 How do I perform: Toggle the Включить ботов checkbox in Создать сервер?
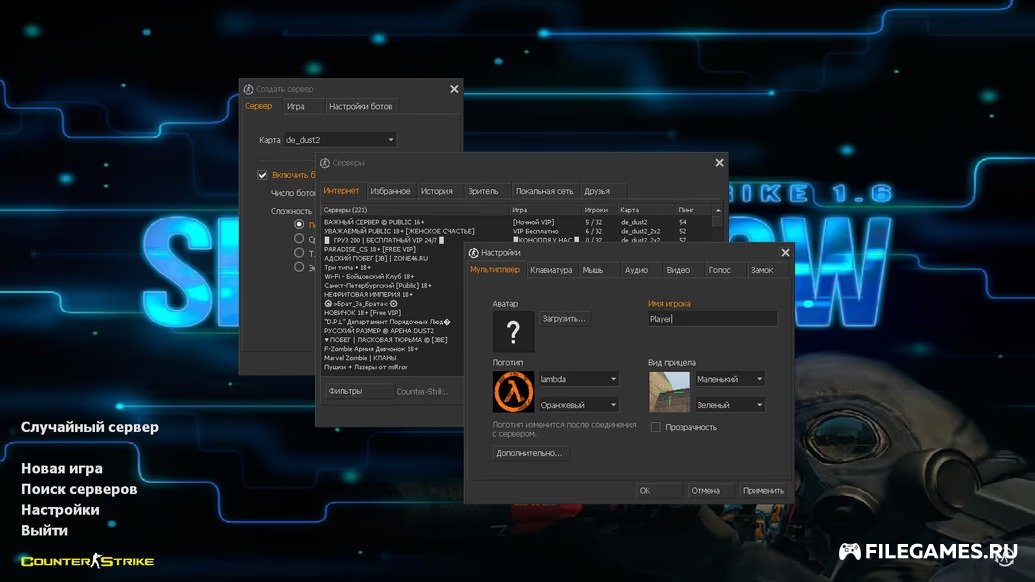262,175
